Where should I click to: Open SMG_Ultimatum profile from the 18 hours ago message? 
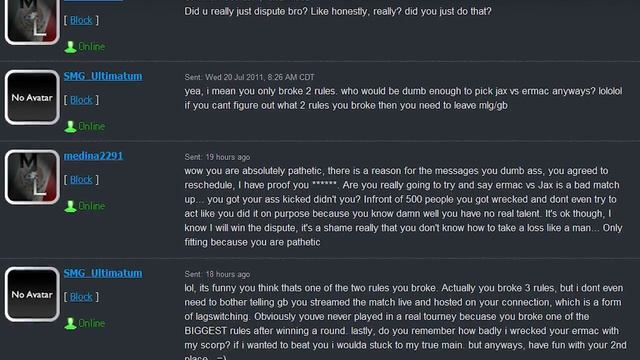pos(103,273)
